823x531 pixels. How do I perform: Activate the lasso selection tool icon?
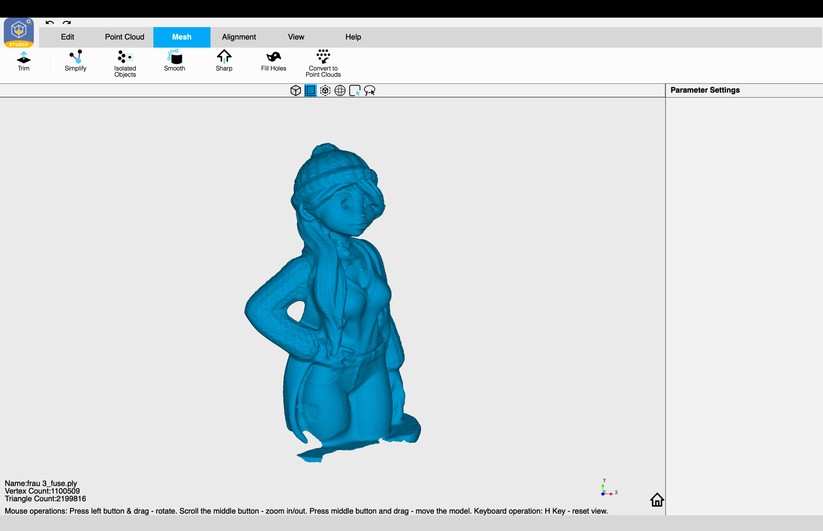pyautogui.click(x=370, y=91)
